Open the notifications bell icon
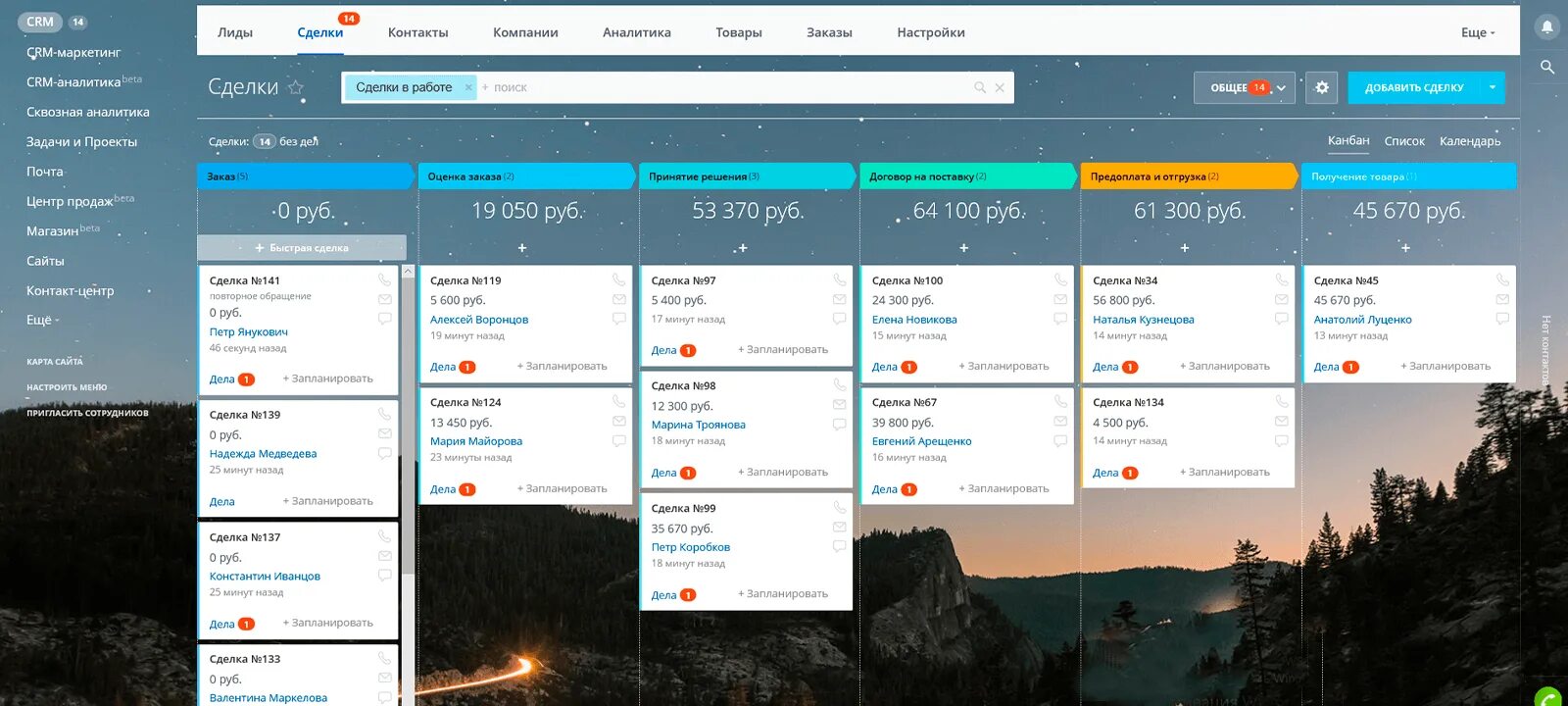The height and width of the screenshot is (706, 1568). (x=1547, y=26)
